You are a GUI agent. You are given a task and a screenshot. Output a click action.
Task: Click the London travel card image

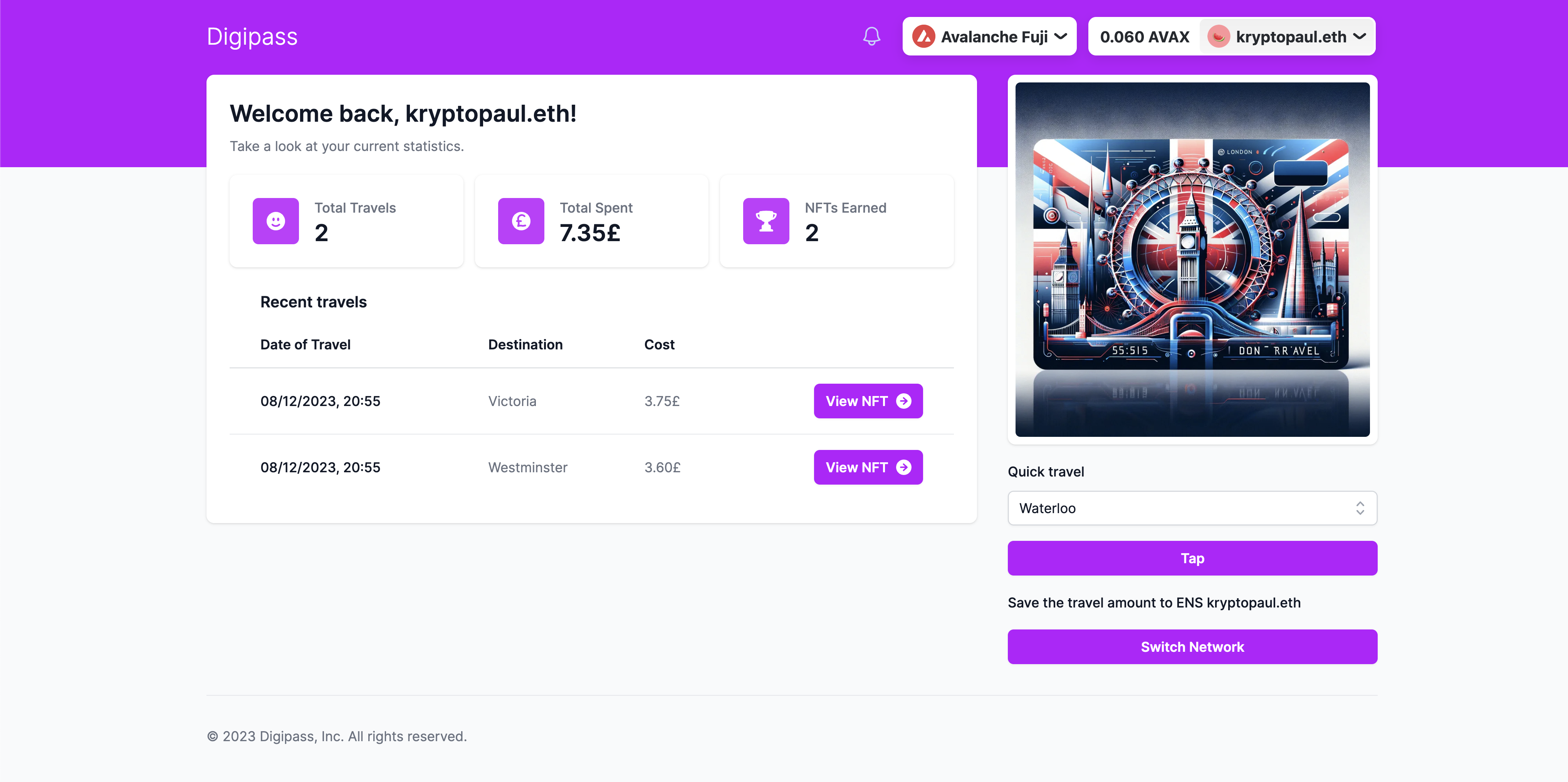pos(1192,258)
